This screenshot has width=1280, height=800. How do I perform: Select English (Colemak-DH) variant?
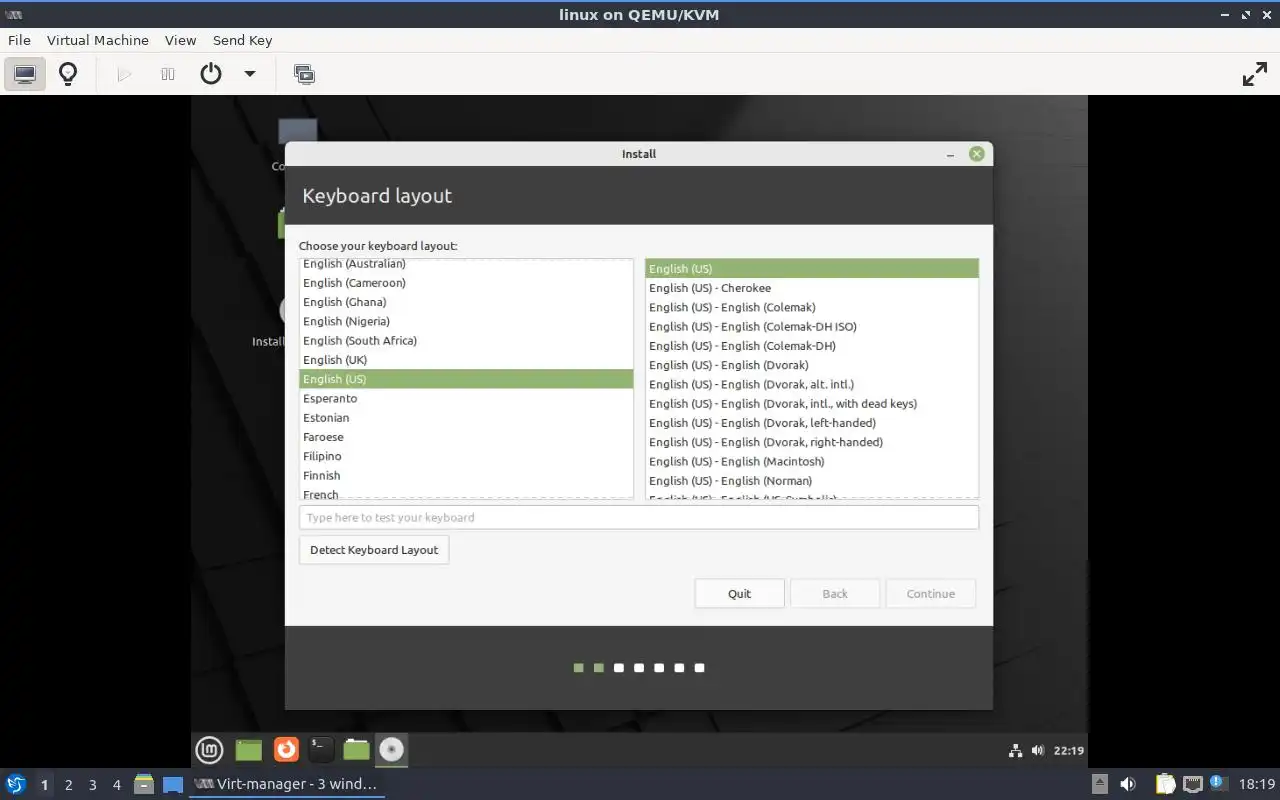point(812,346)
